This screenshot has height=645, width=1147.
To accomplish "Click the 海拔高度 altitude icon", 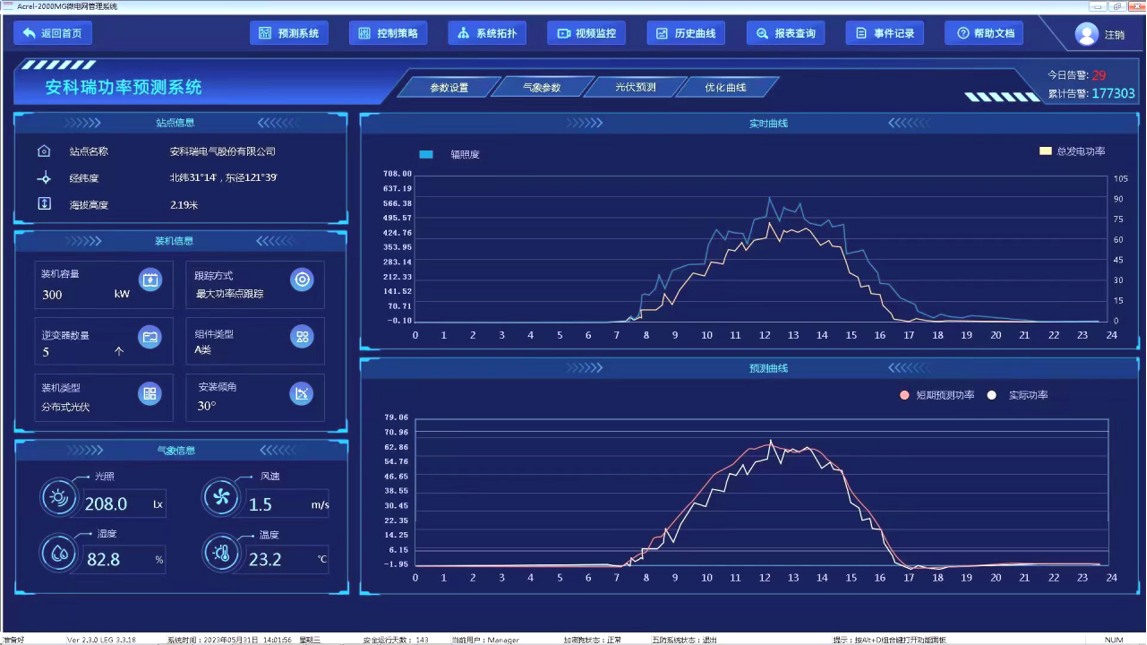I will [x=44, y=204].
